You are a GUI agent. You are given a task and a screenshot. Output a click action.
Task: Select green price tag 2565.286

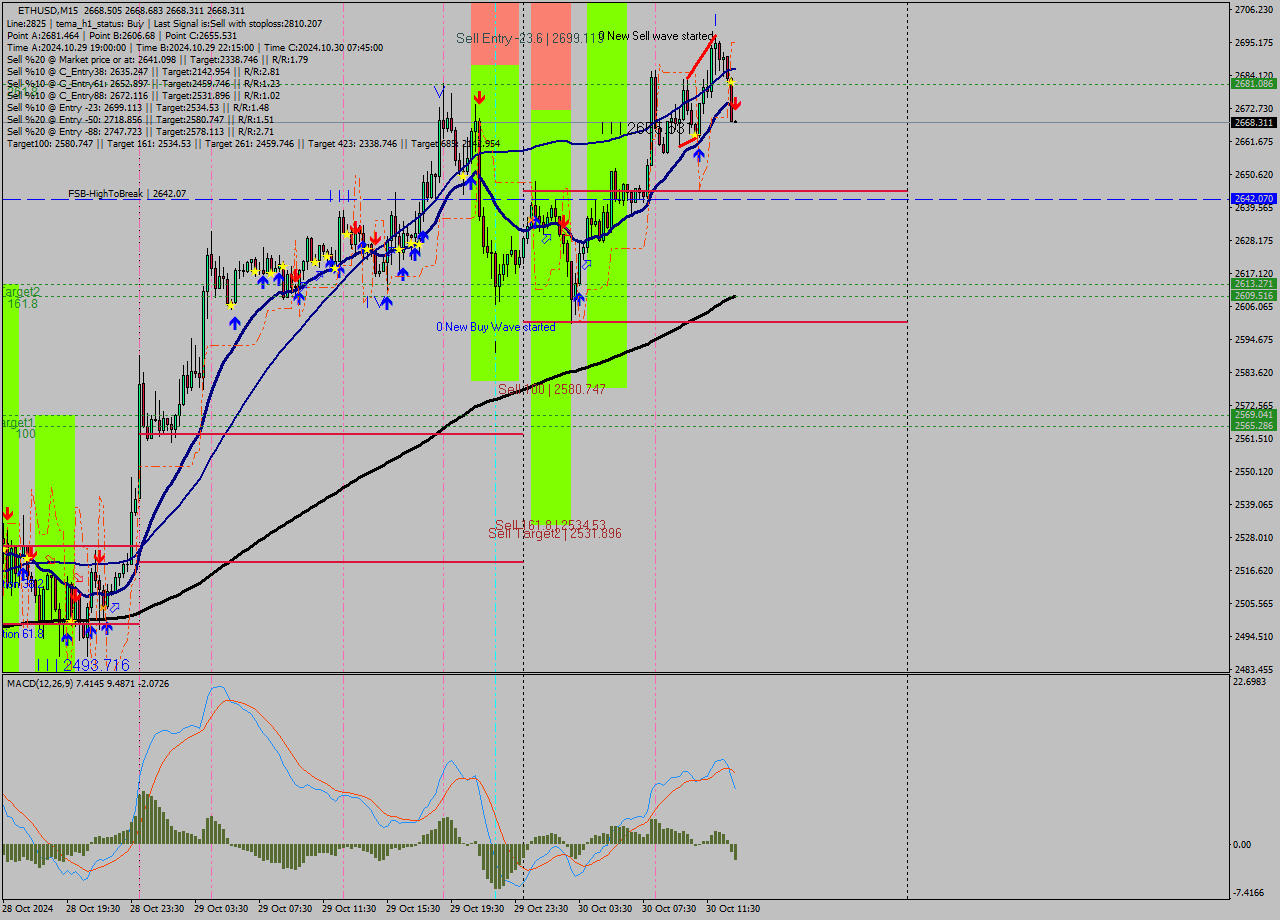(1253, 425)
